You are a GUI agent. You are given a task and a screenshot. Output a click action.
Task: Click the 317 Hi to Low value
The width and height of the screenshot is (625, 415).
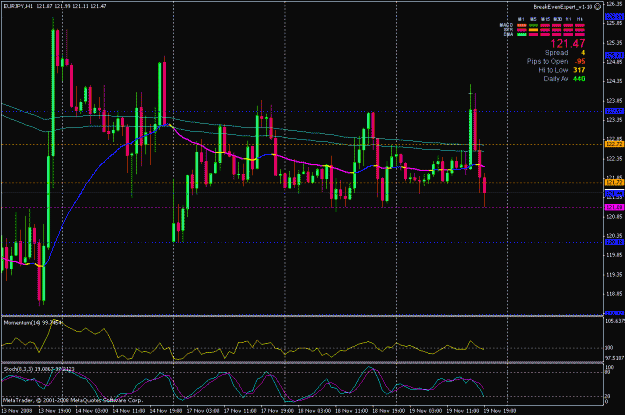pos(579,70)
